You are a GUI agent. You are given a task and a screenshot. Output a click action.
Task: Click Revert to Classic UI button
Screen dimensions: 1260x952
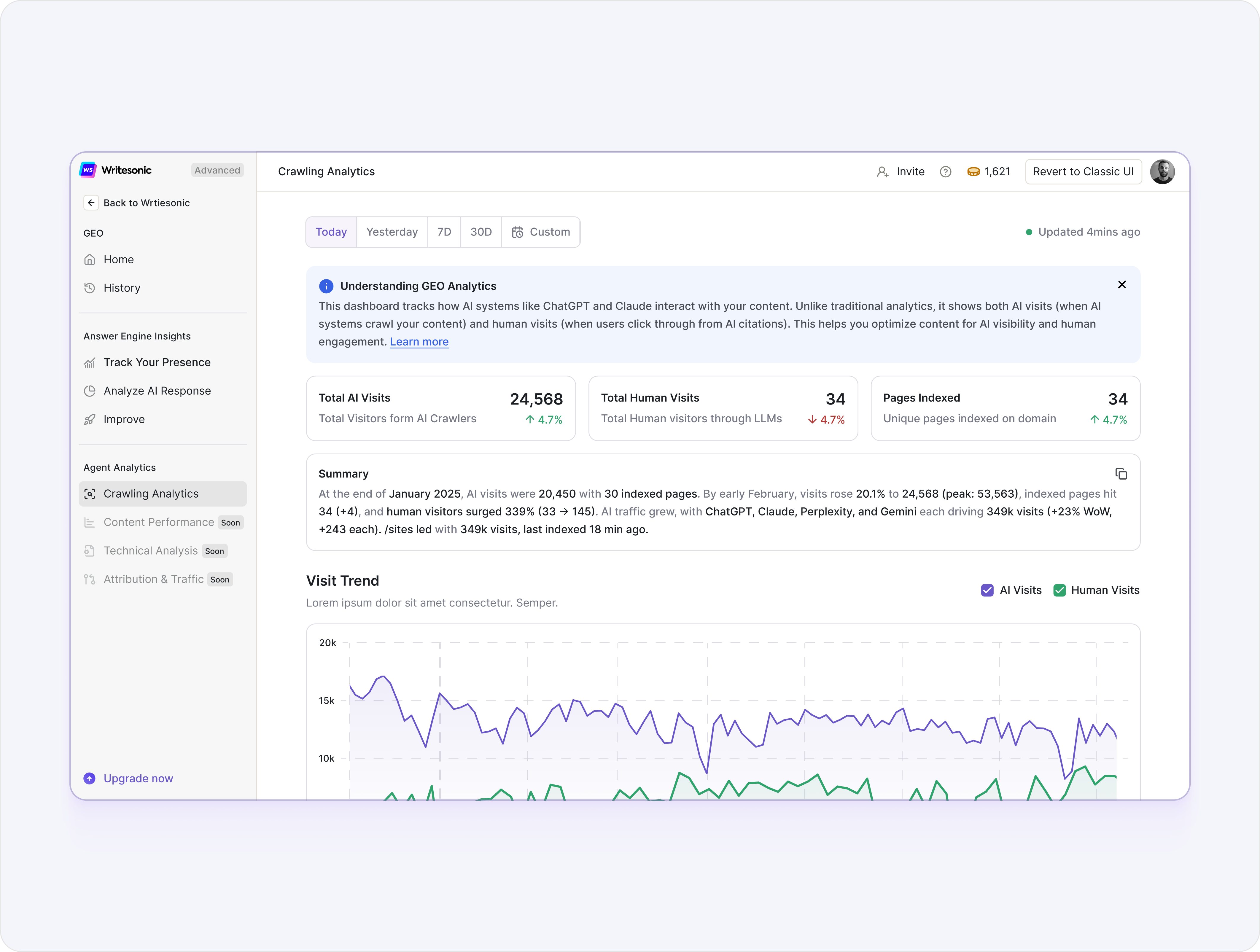(1083, 171)
